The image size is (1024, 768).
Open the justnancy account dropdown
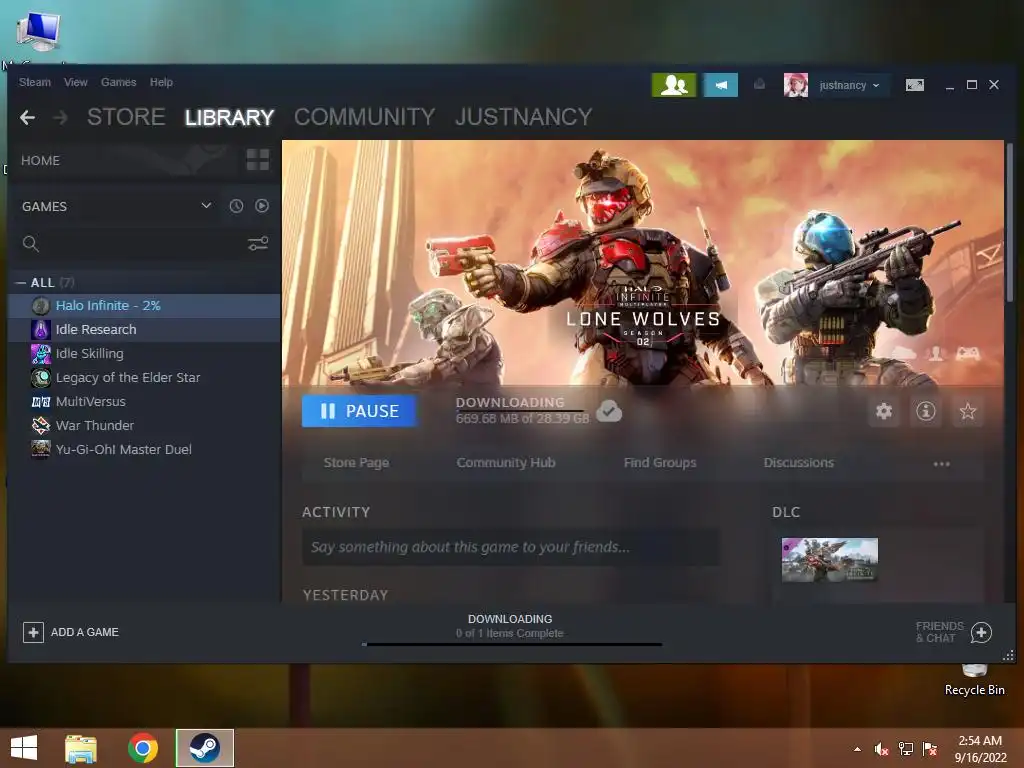click(x=849, y=85)
